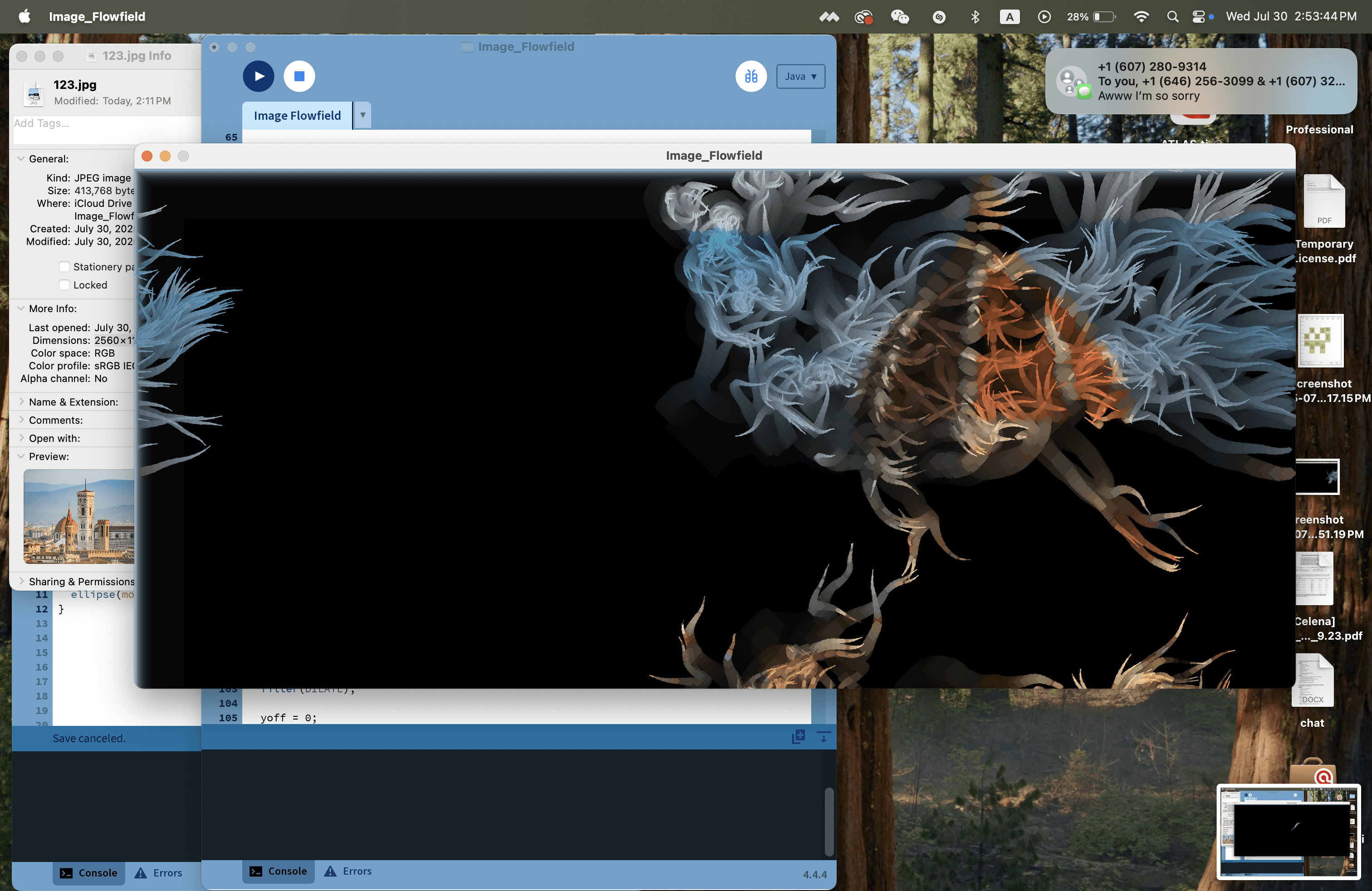Click the Bluetooth icon in menu bar

975,16
